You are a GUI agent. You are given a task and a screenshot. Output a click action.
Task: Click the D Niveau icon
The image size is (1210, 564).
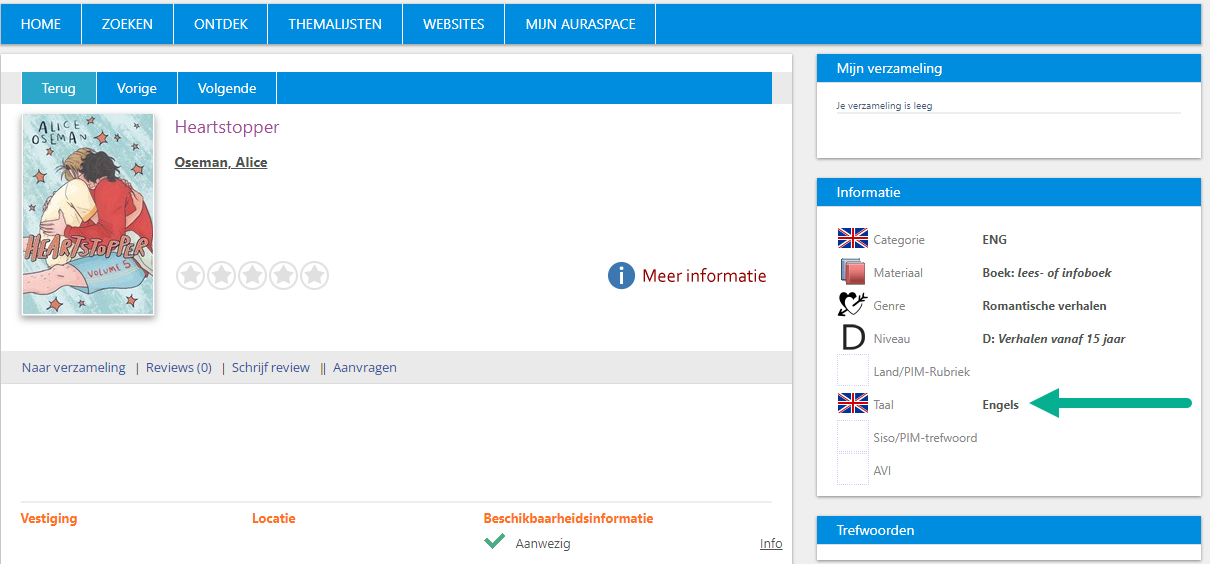pyautogui.click(x=852, y=338)
